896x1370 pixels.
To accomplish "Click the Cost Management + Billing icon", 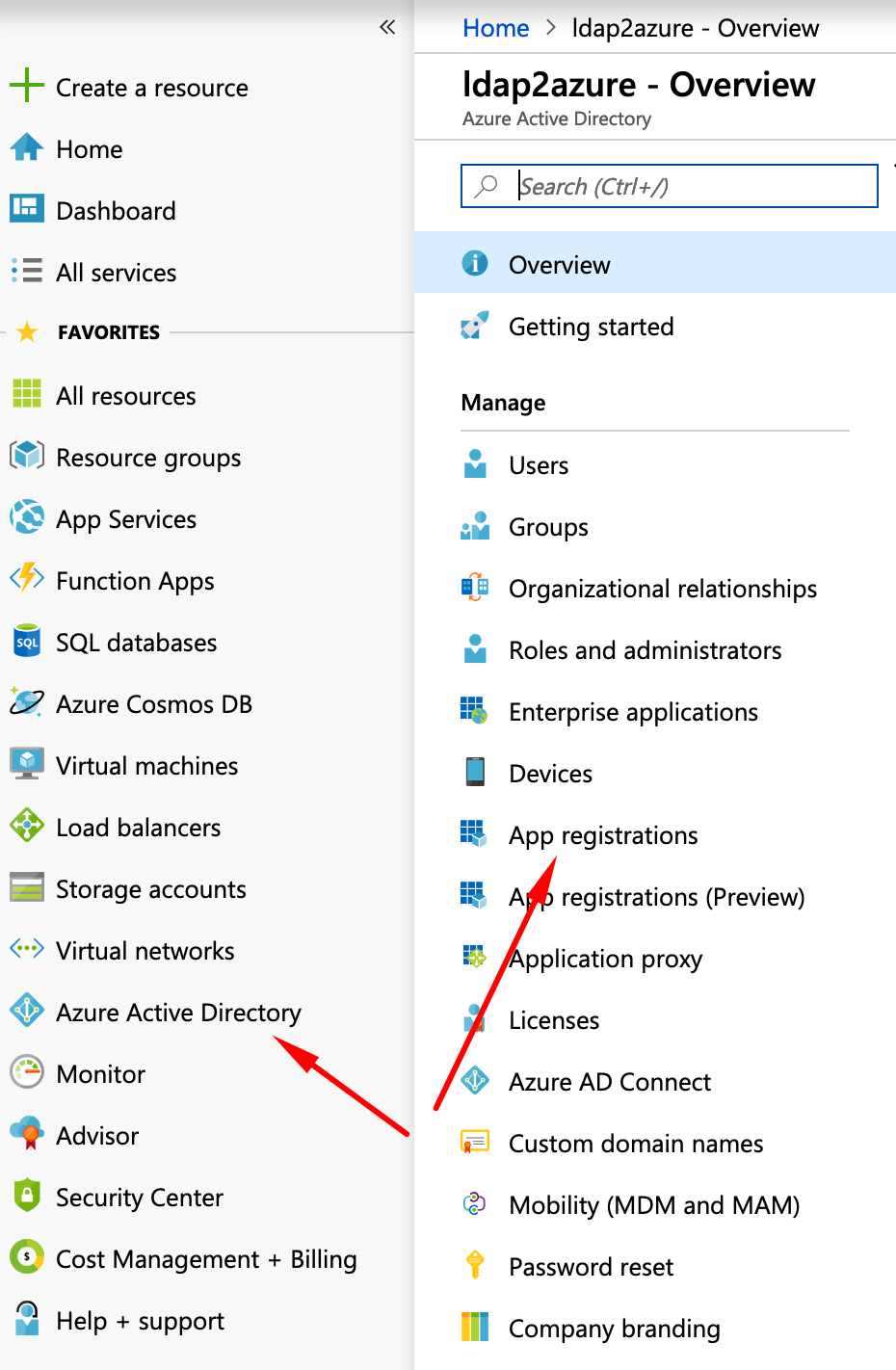I will pos(27,1256).
